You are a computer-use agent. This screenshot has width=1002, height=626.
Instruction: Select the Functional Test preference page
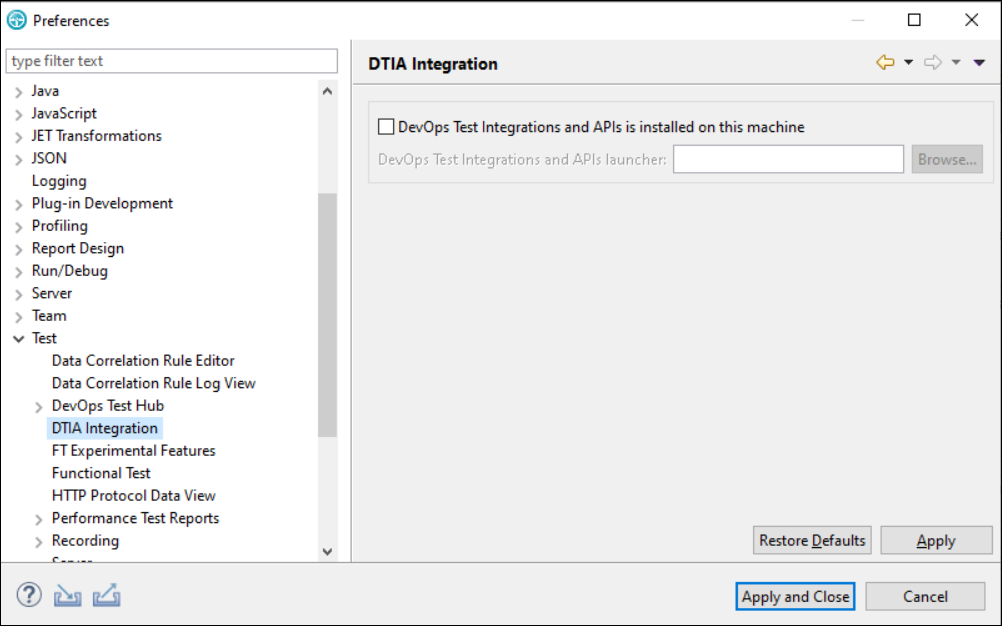click(100, 473)
